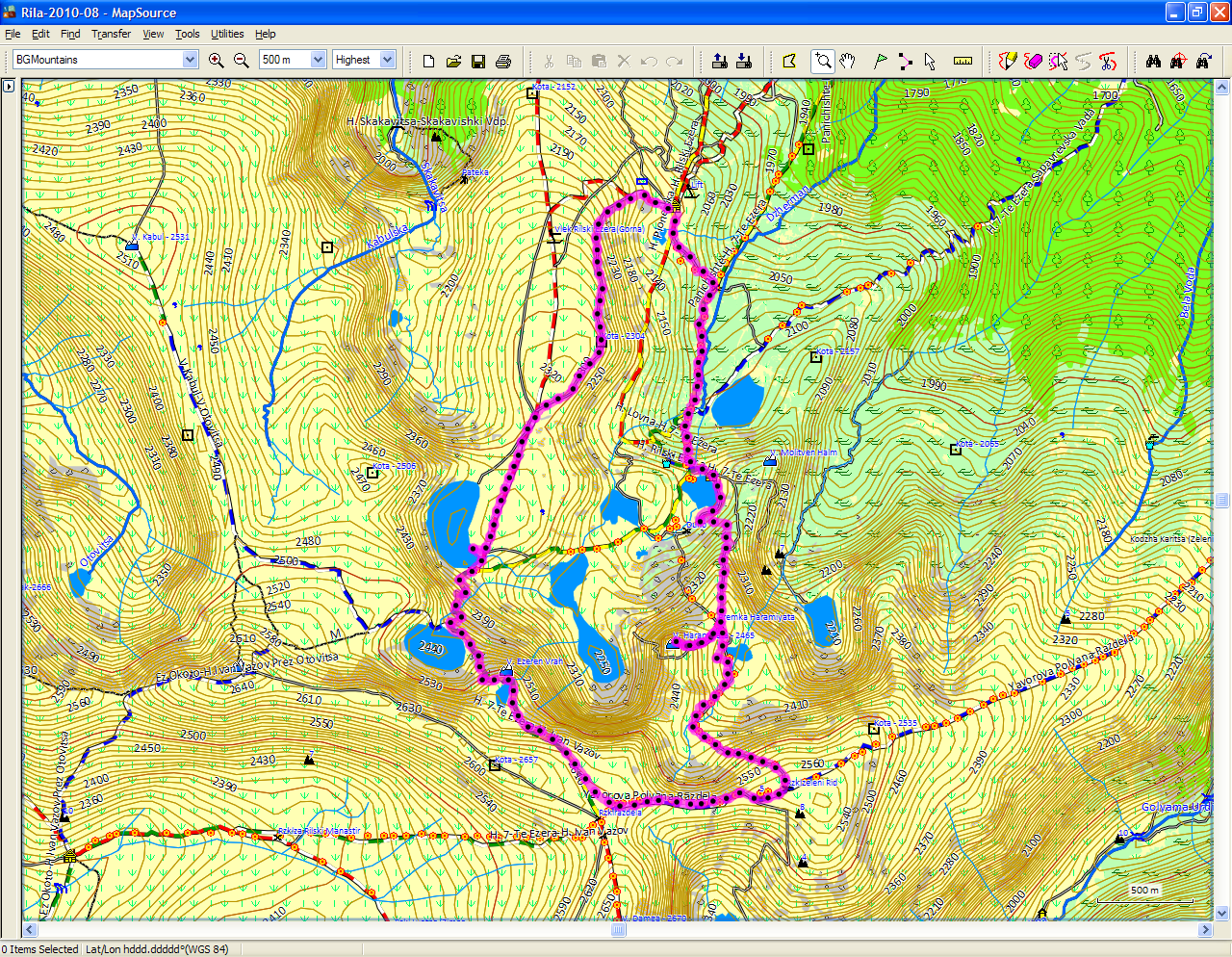1232x957 pixels.
Task: Select the Waypoint flag tool
Action: pyautogui.click(x=880, y=61)
